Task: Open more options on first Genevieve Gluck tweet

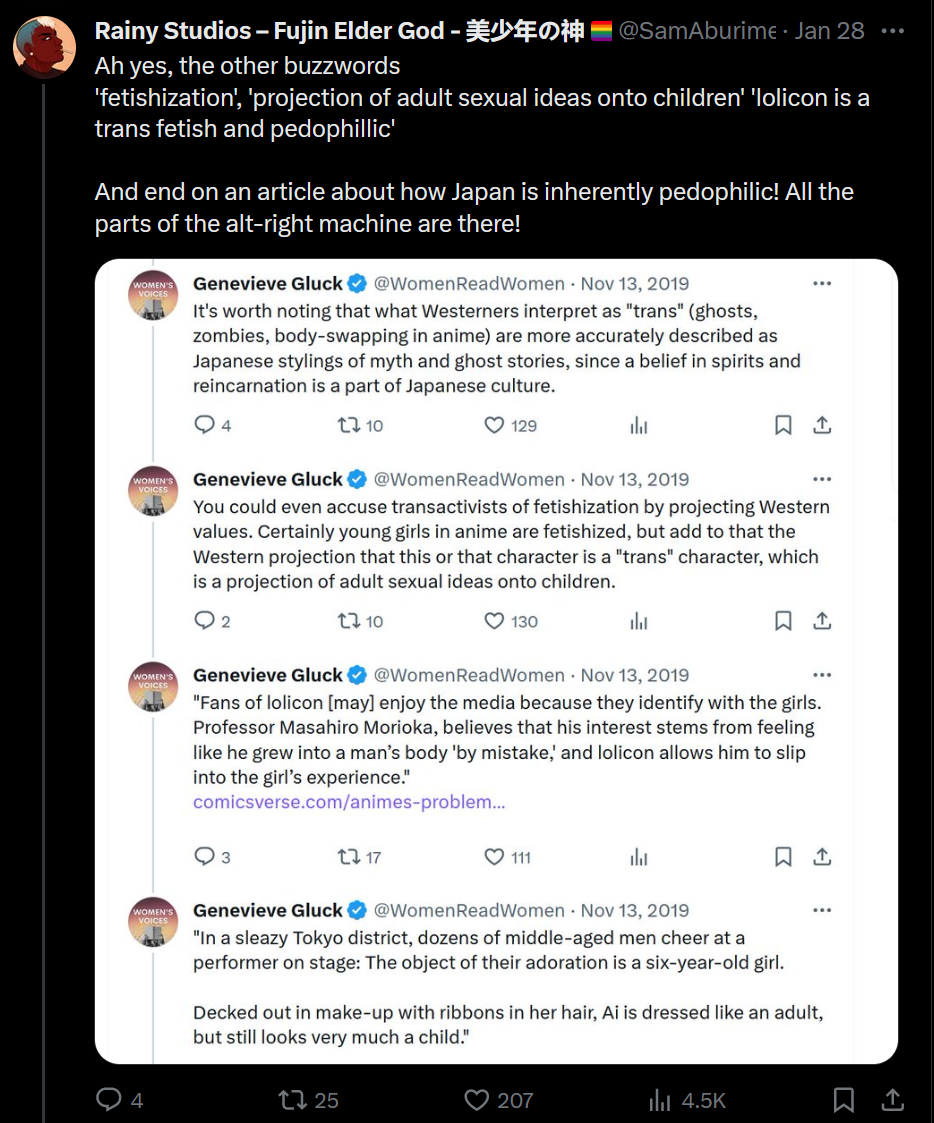Action: click(x=822, y=283)
